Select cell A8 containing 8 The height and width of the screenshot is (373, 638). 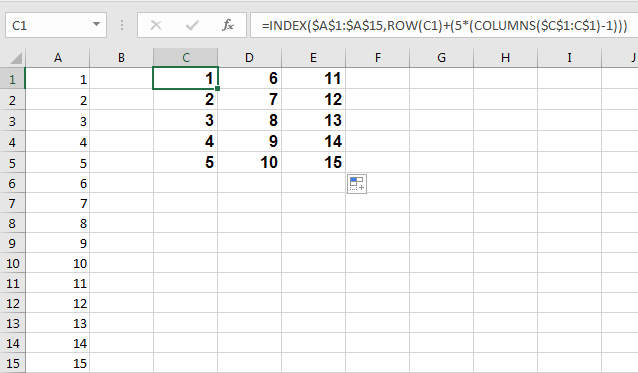[x=57, y=223]
